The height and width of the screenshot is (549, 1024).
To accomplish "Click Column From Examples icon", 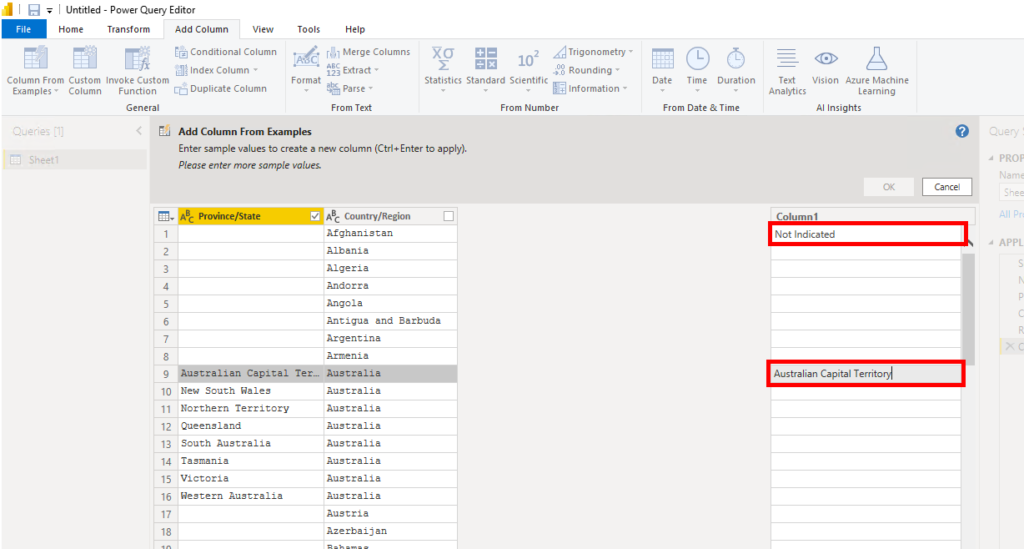I will [x=35, y=59].
